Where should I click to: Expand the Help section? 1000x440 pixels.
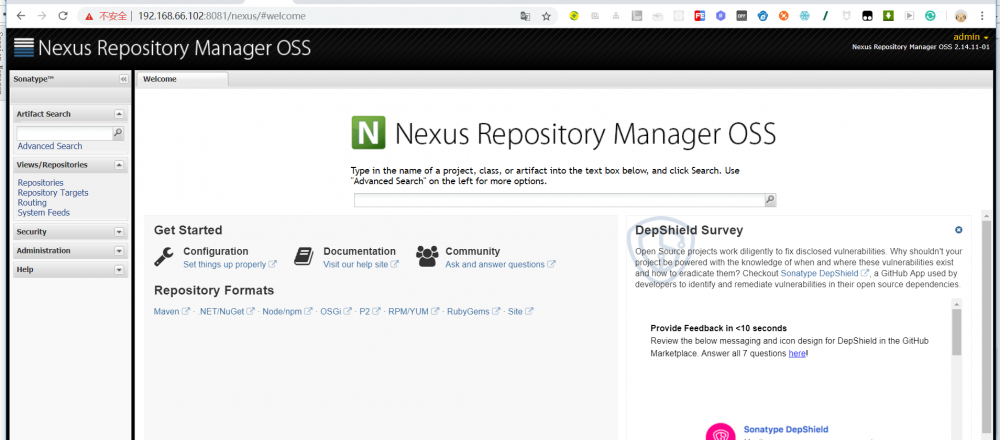pos(119,270)
